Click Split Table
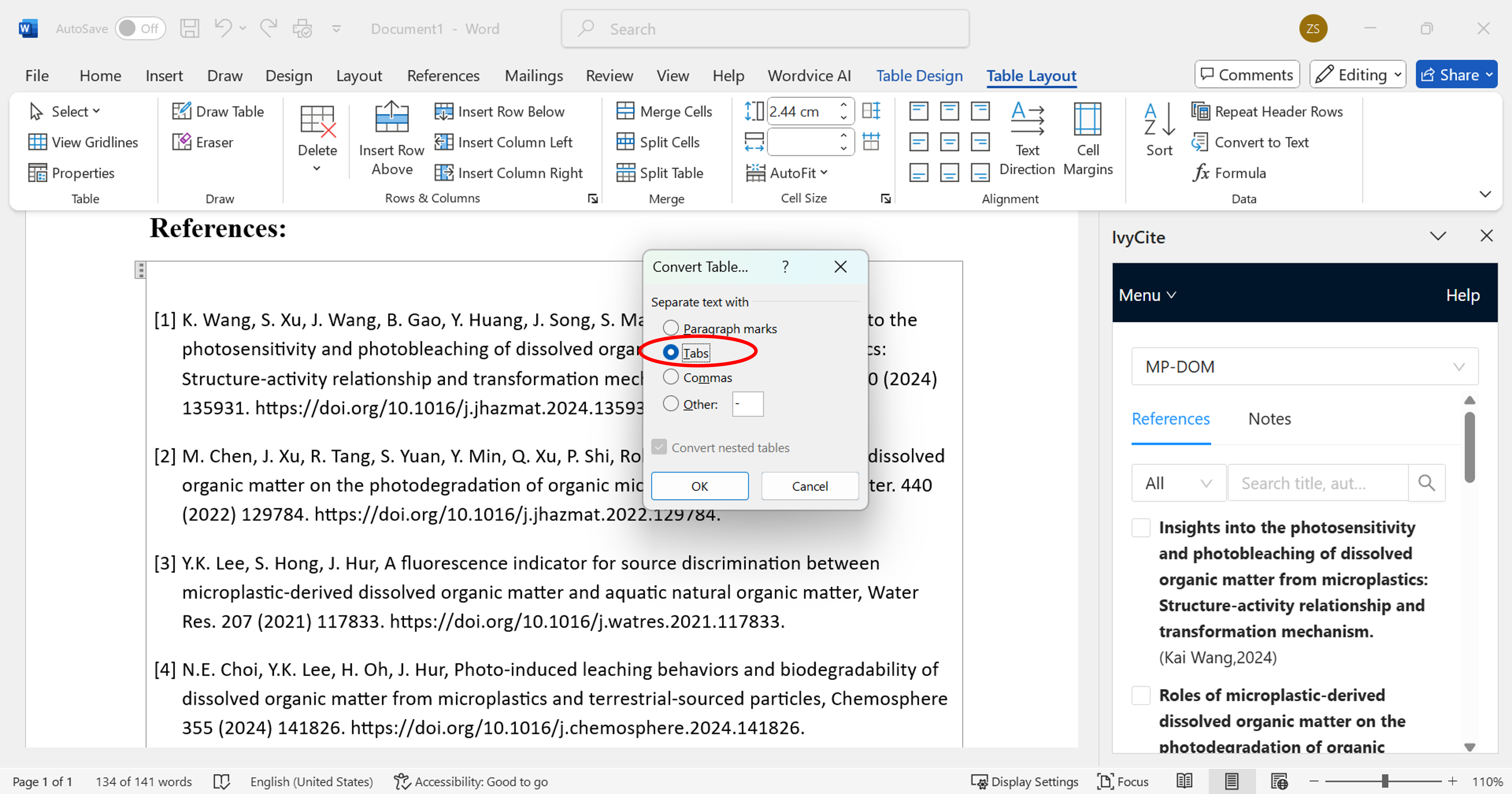 (660, 173)
